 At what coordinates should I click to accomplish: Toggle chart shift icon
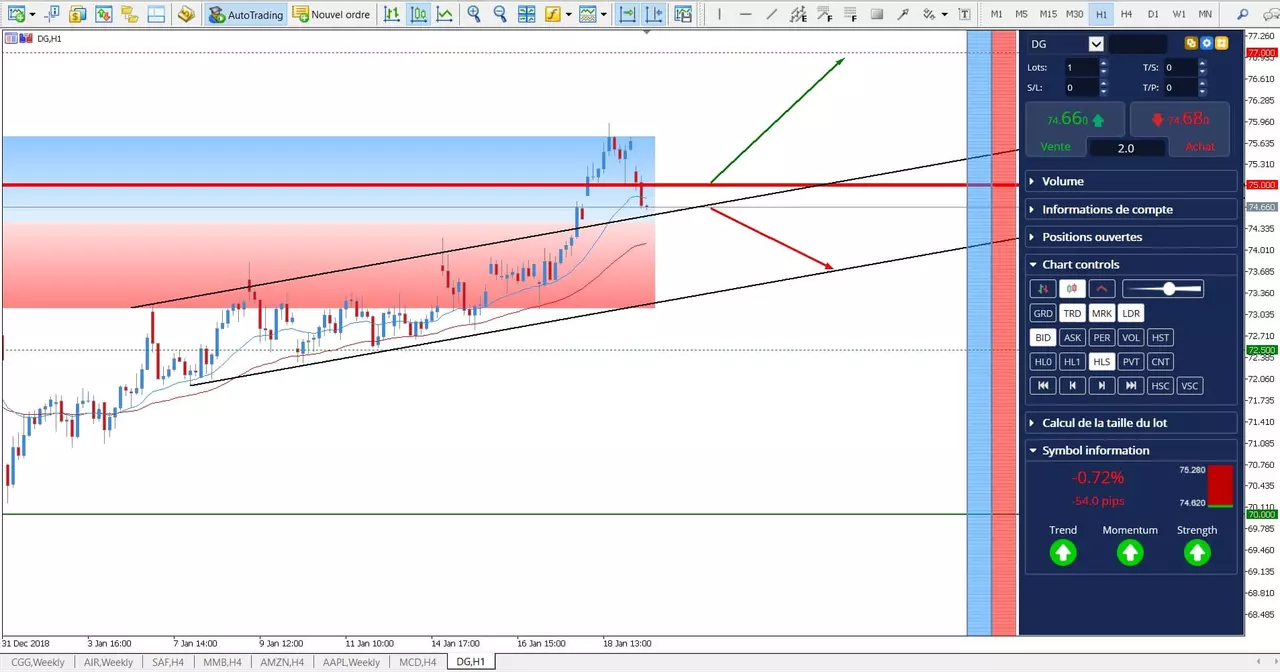point(654,14)
